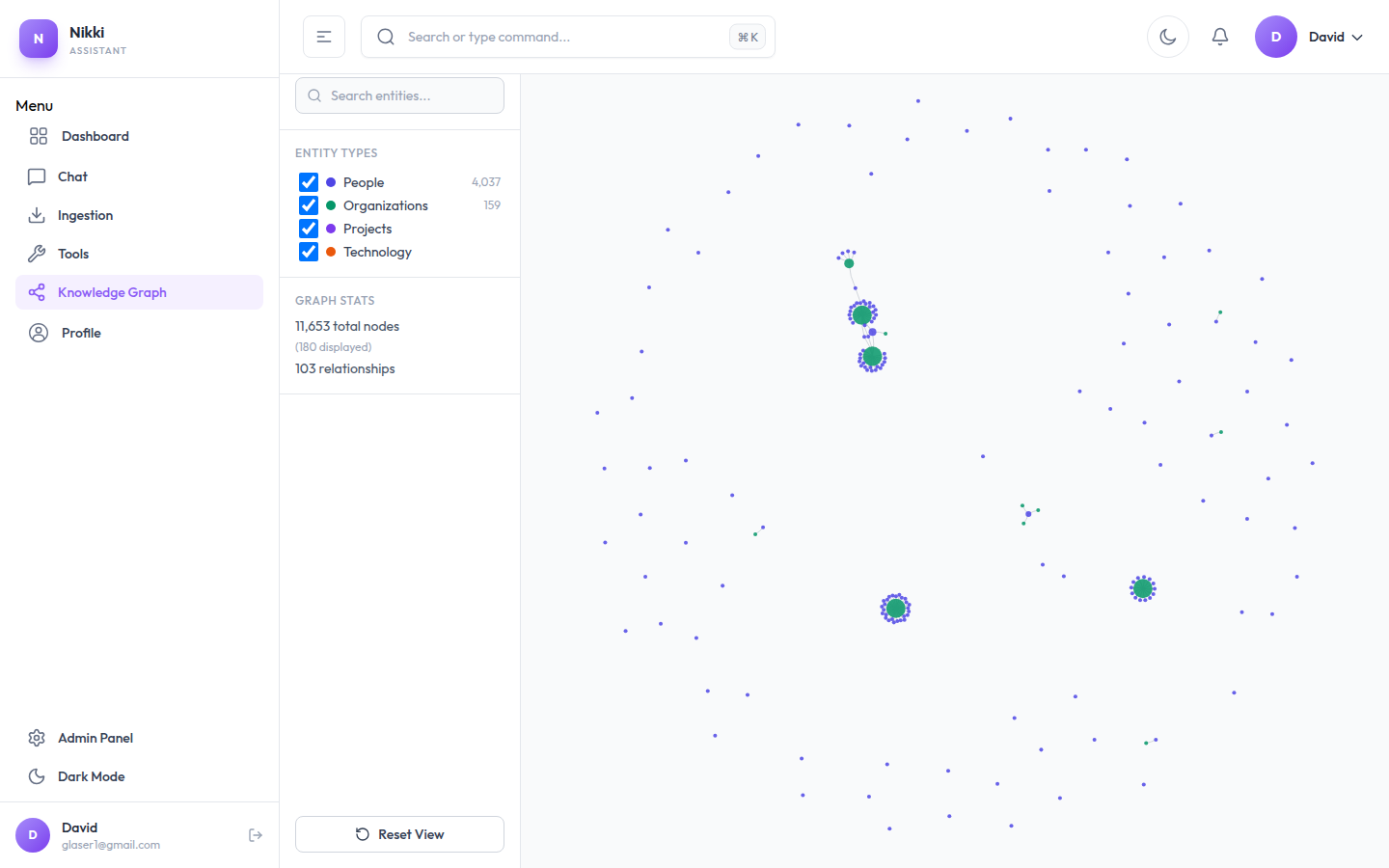
Task: Click the Nikki assistant avatar
Action: point(38,39)
